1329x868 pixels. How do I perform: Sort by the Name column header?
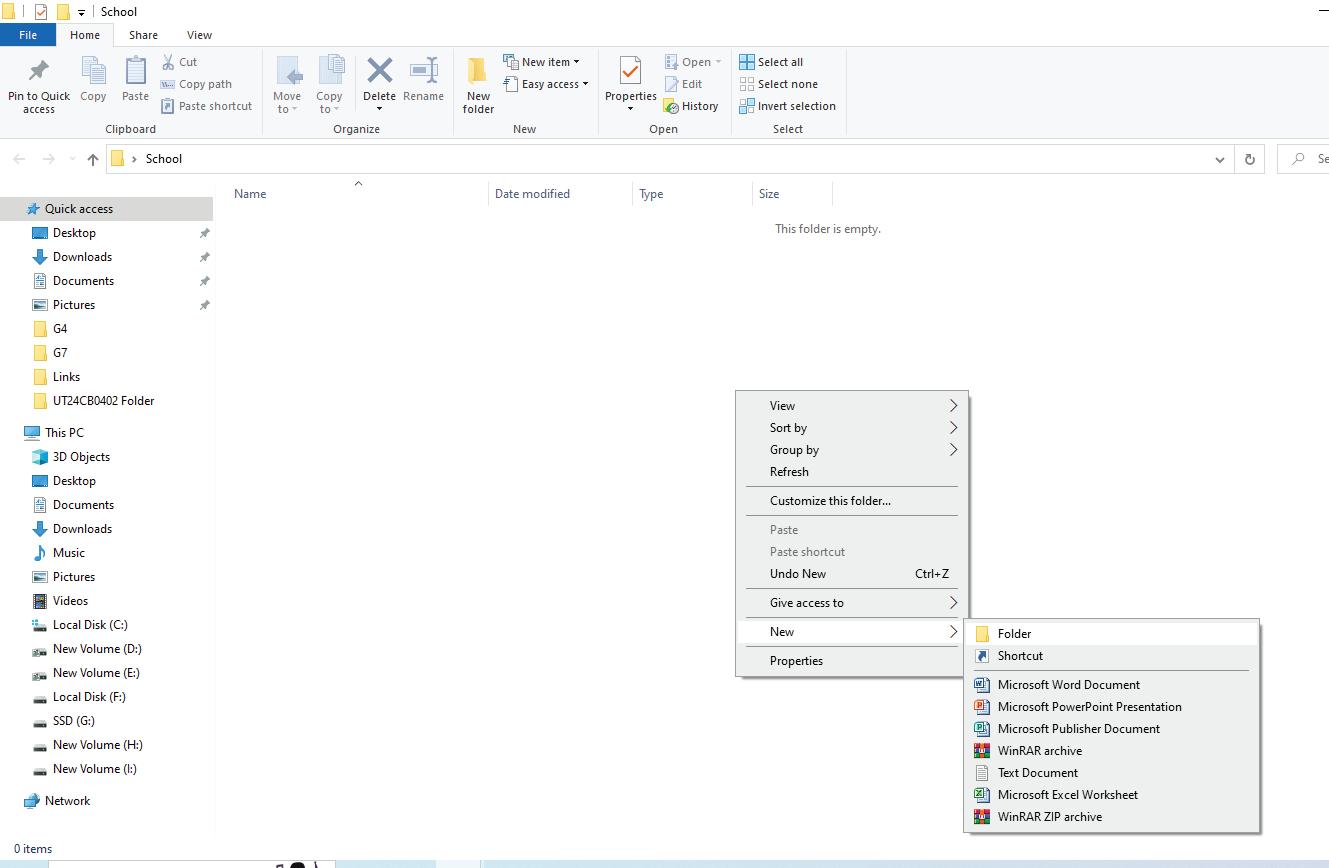tap(250, 194)
